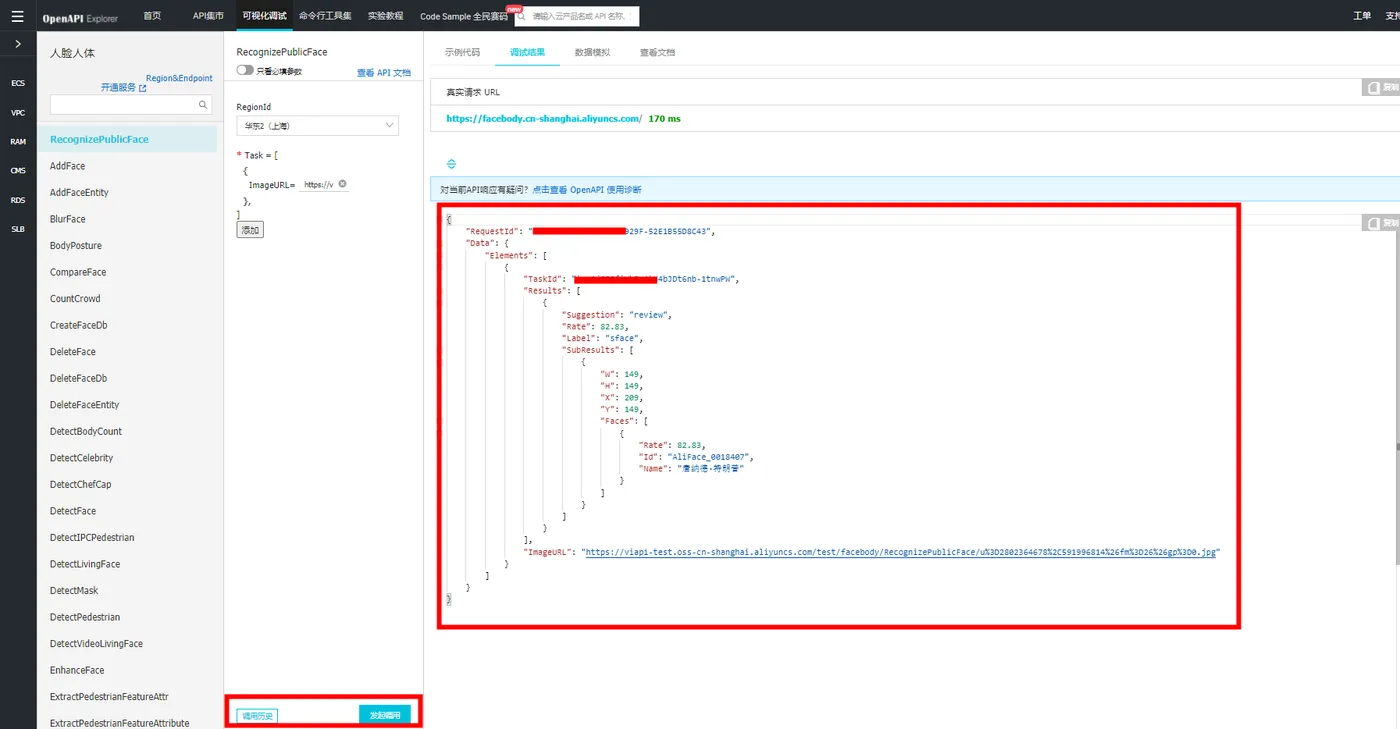The image size is (1400, 729).
Task: Open RDS product shortcut
Action: (18, 200)
